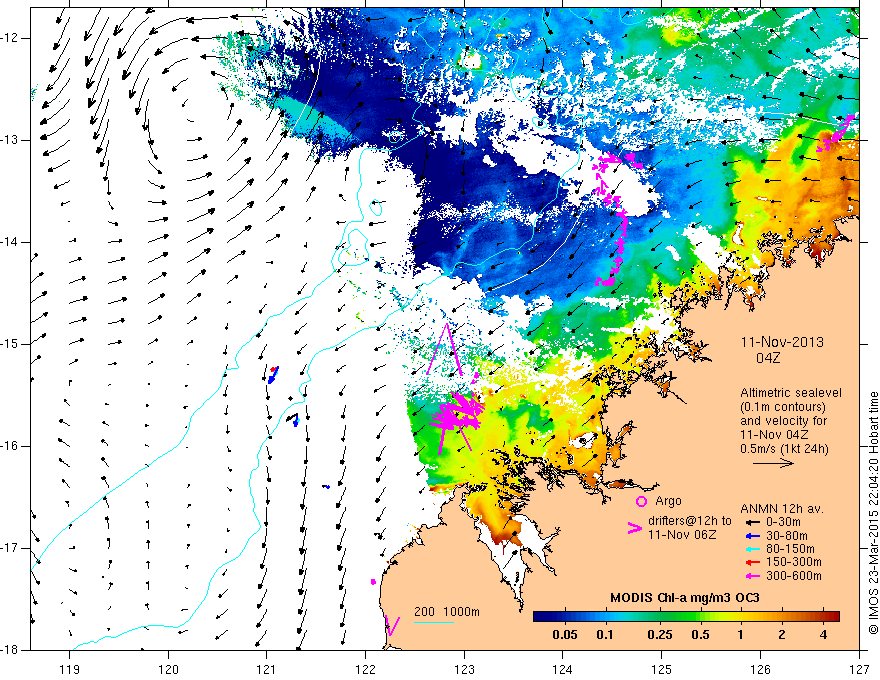Click the '123' longitude axis label
The width and height of the screenshot is (880, 680).
point(464,670)
